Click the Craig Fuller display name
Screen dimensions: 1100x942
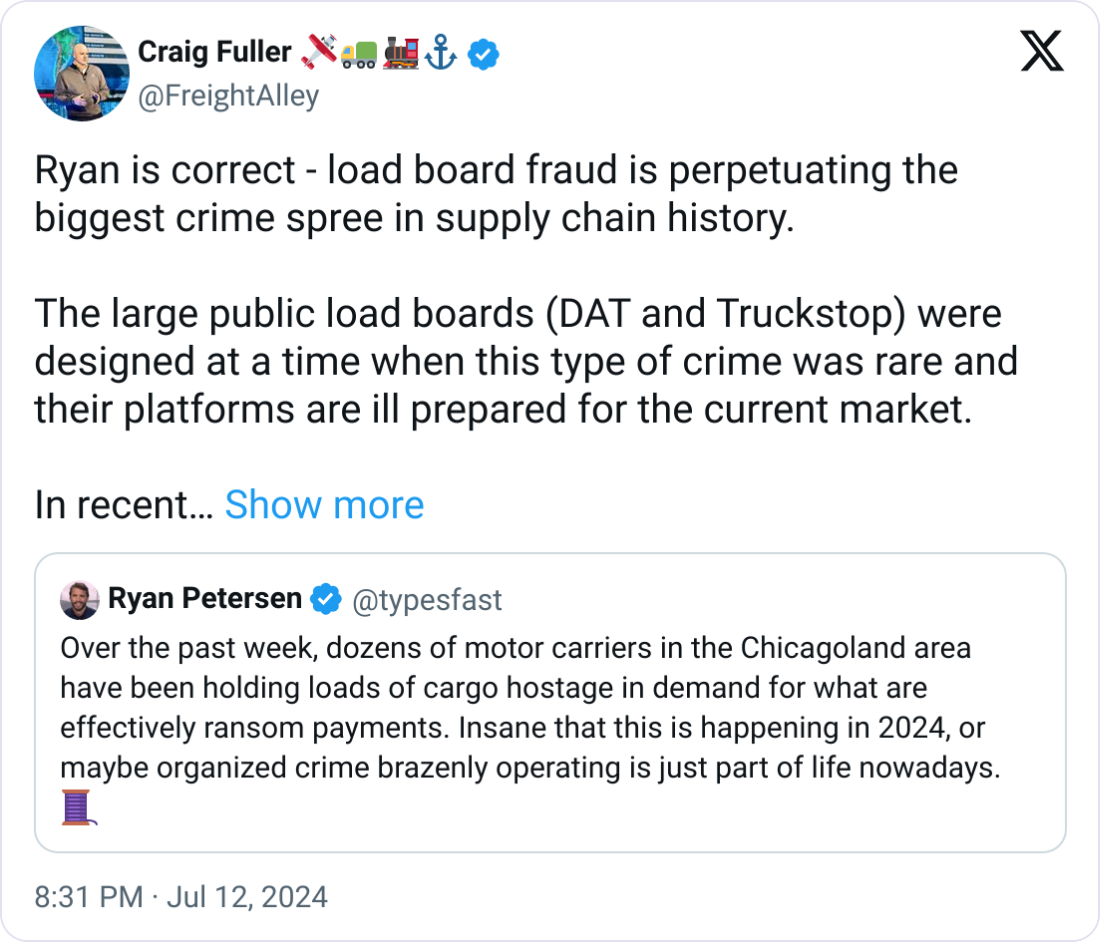pos(214,52)
